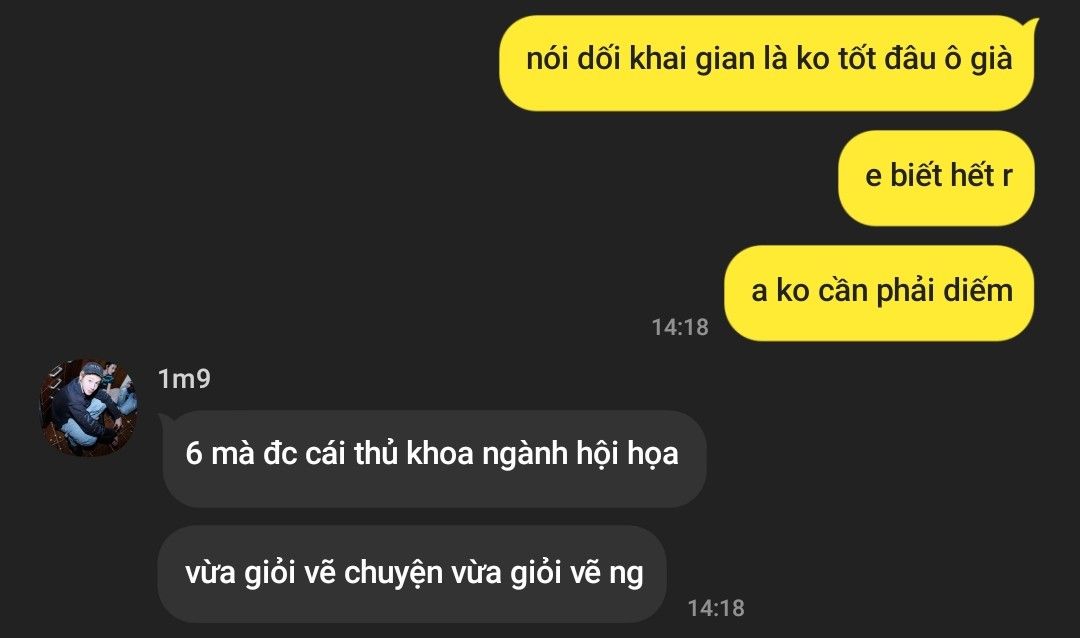The image size is (1080, 638).
Task: Open the 1m9 sender profile picture
Action: coord(89,407)
